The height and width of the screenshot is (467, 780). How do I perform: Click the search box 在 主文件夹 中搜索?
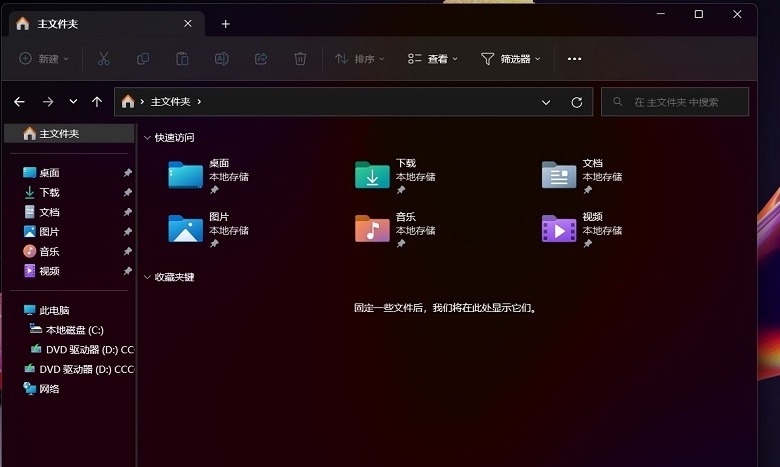tap(675, 102)
